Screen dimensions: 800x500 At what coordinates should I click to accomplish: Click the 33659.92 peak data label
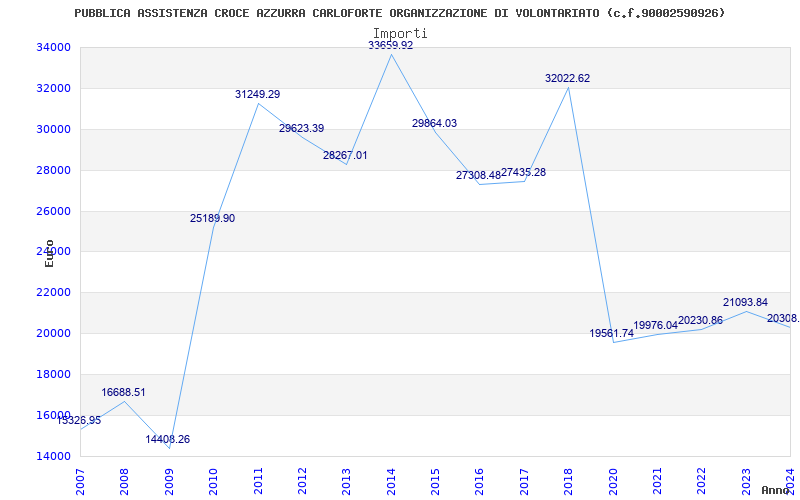click(x=391, y=45)
